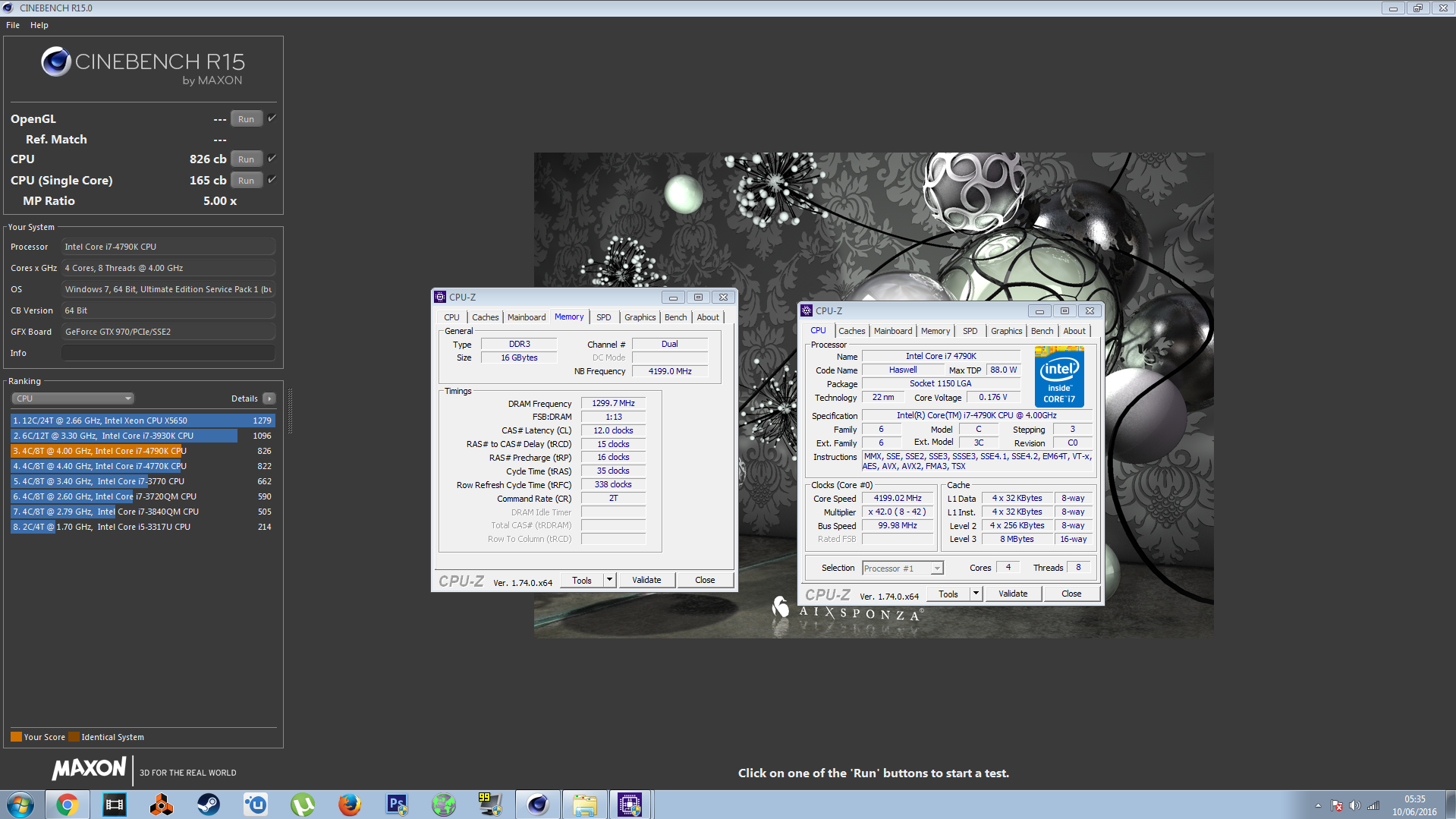Switch to SPD tab in Memory CPU-Z window

click(604, 317)
